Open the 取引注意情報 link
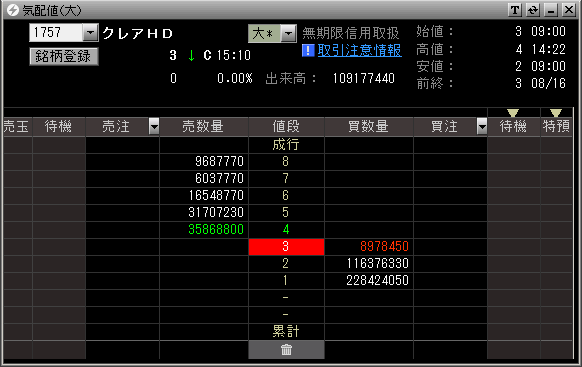The width and height of the screenshot is (582, 367). click(359, 50)
